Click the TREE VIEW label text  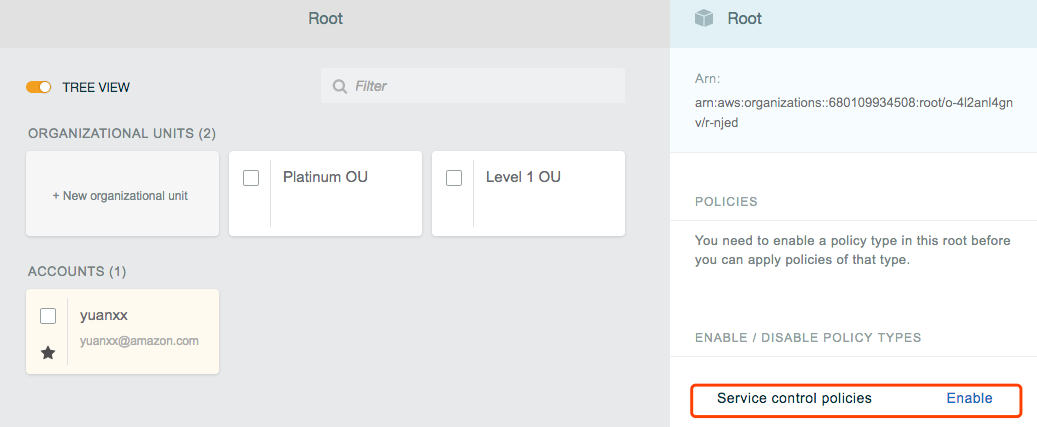click(x=96, y=87)
